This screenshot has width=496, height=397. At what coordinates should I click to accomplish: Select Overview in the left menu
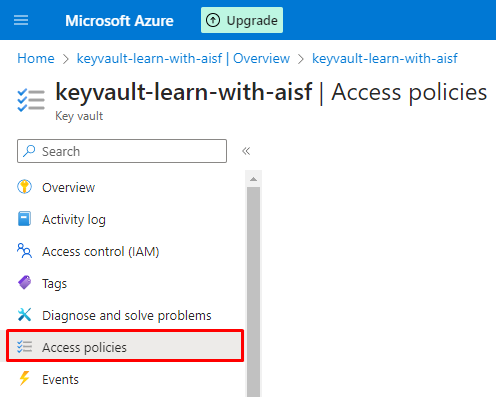(x=68, y=187)
